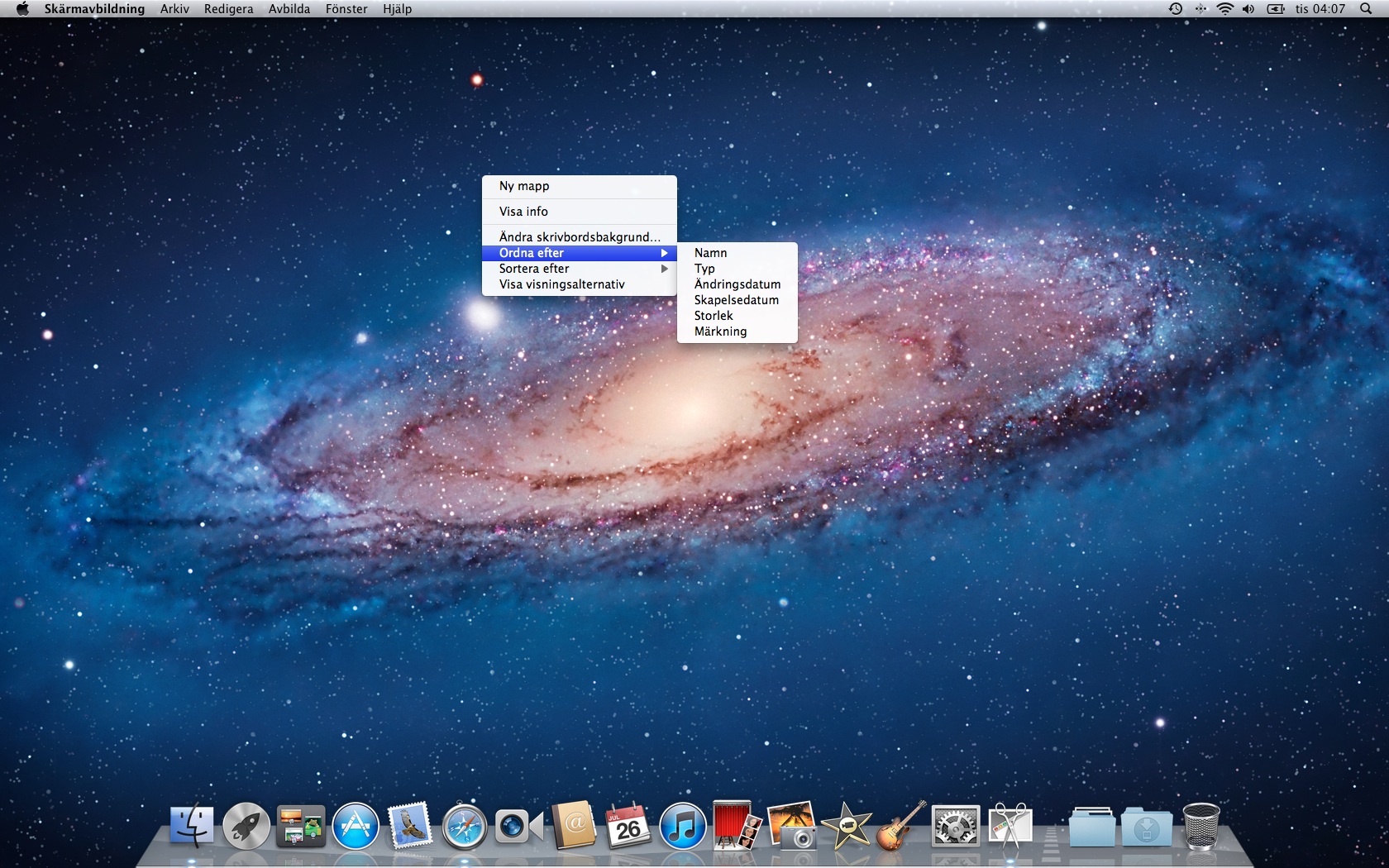1389x868 pixels.
Task: Click Ändra skrivbordsbakgrund… menu entry
Action: [579, 237]
